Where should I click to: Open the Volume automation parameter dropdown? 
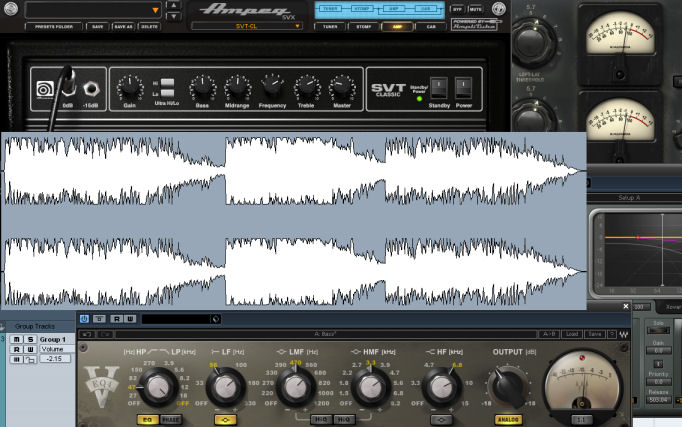click(57, 349)
